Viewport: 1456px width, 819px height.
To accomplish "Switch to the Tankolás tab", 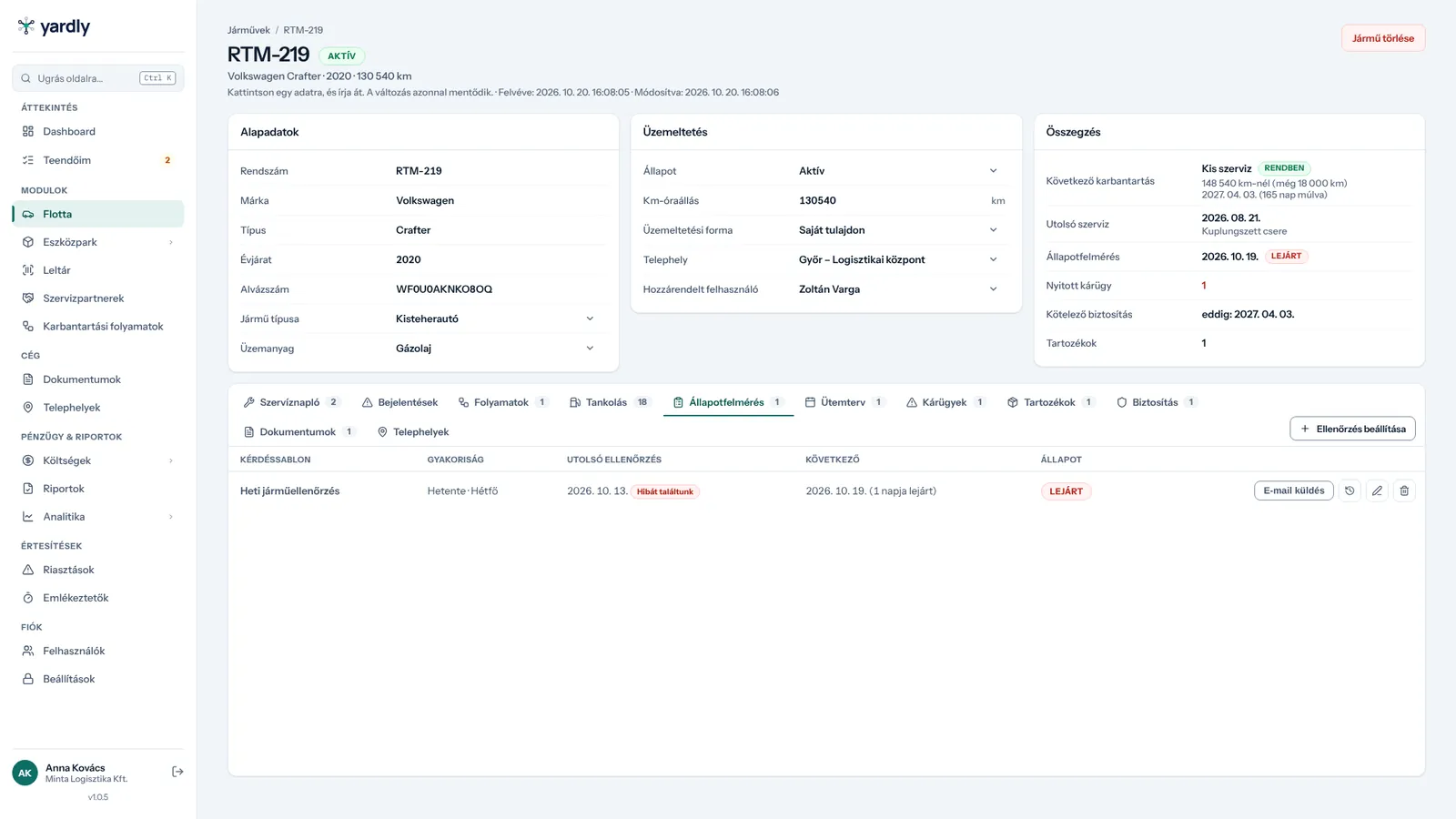I will (x=609, y=402).
